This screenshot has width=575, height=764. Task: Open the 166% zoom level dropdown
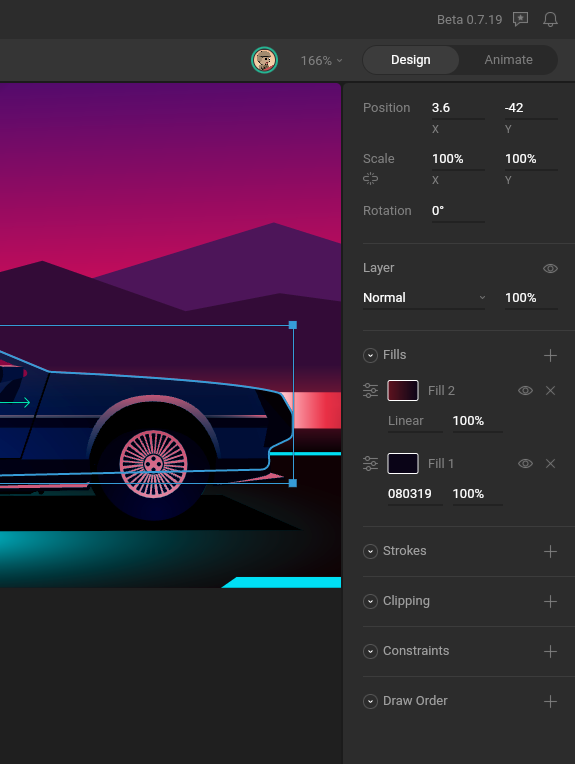[322, 60]
